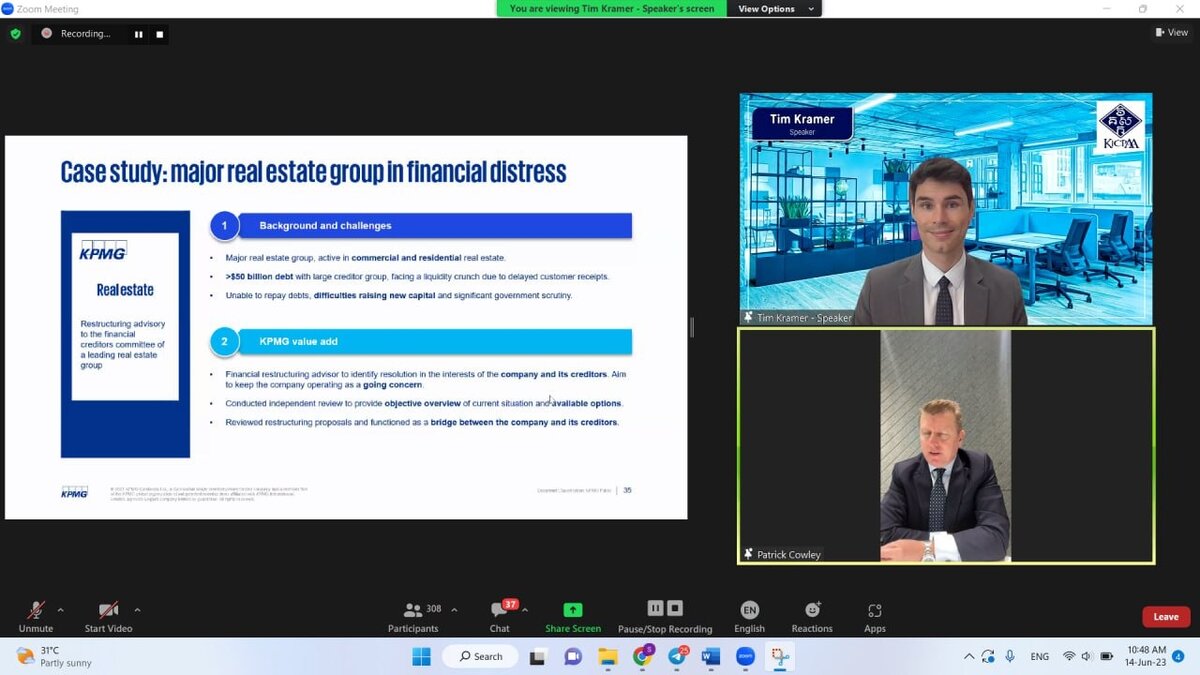Image resolution: width=1200 pixels, height=675 pixels.
Task: Open Google Chrome from the taskbar
Action: coord(642,656)
